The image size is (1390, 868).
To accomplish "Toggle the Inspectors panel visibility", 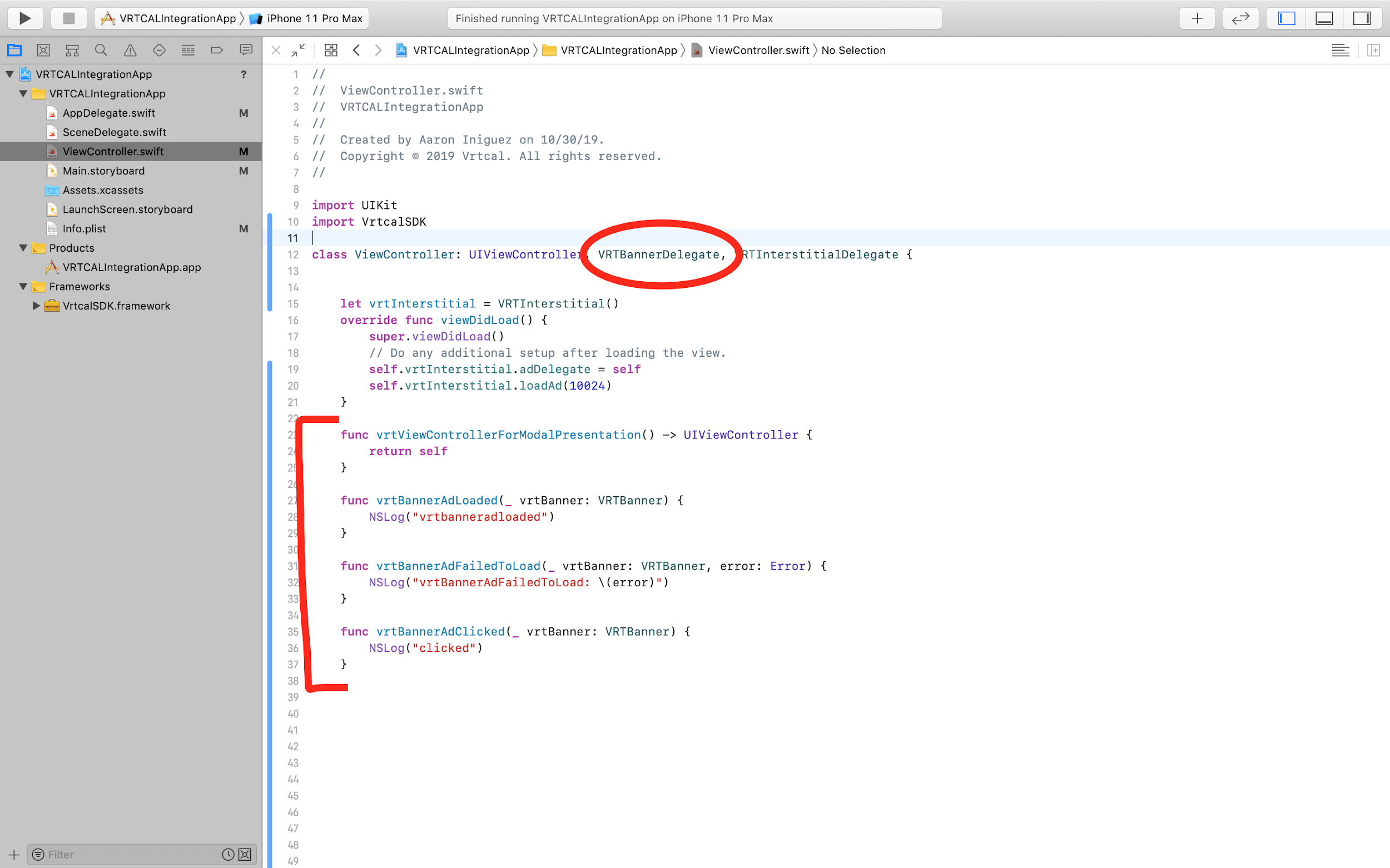I will pos(1361,18).
